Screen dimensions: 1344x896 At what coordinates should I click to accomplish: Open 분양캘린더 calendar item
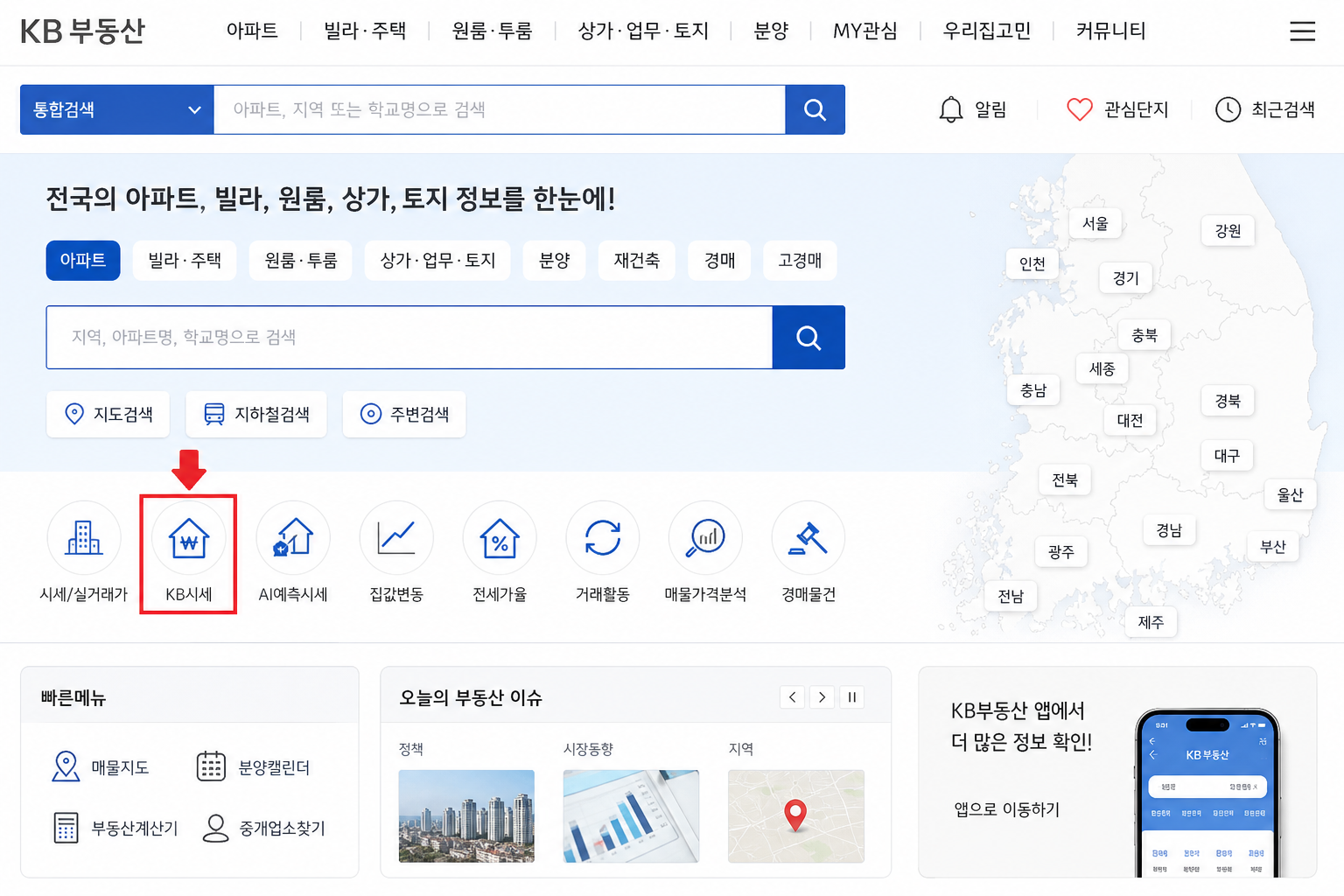[253, 767]
